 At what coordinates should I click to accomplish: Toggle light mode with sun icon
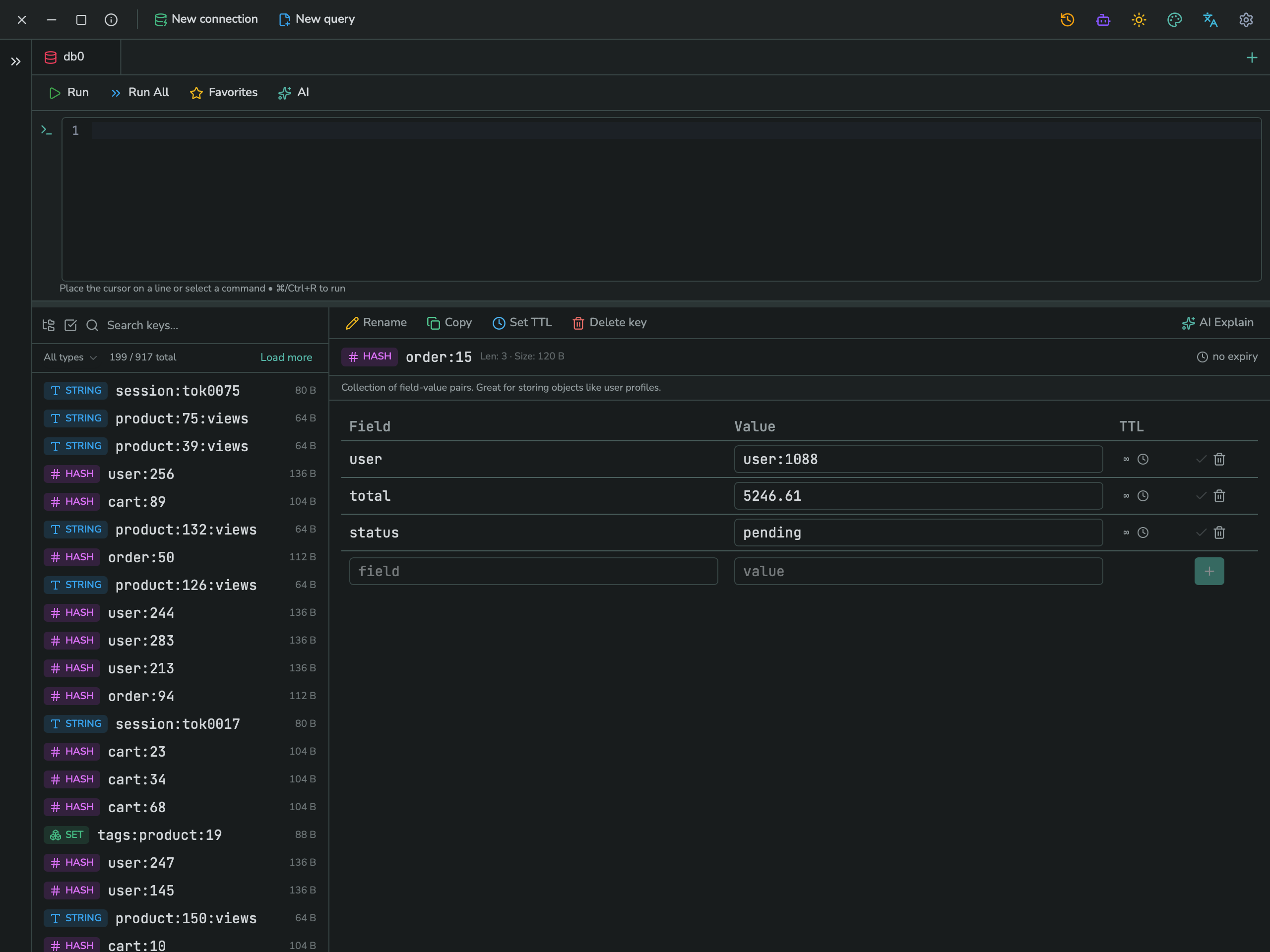tap(1139, 19)
